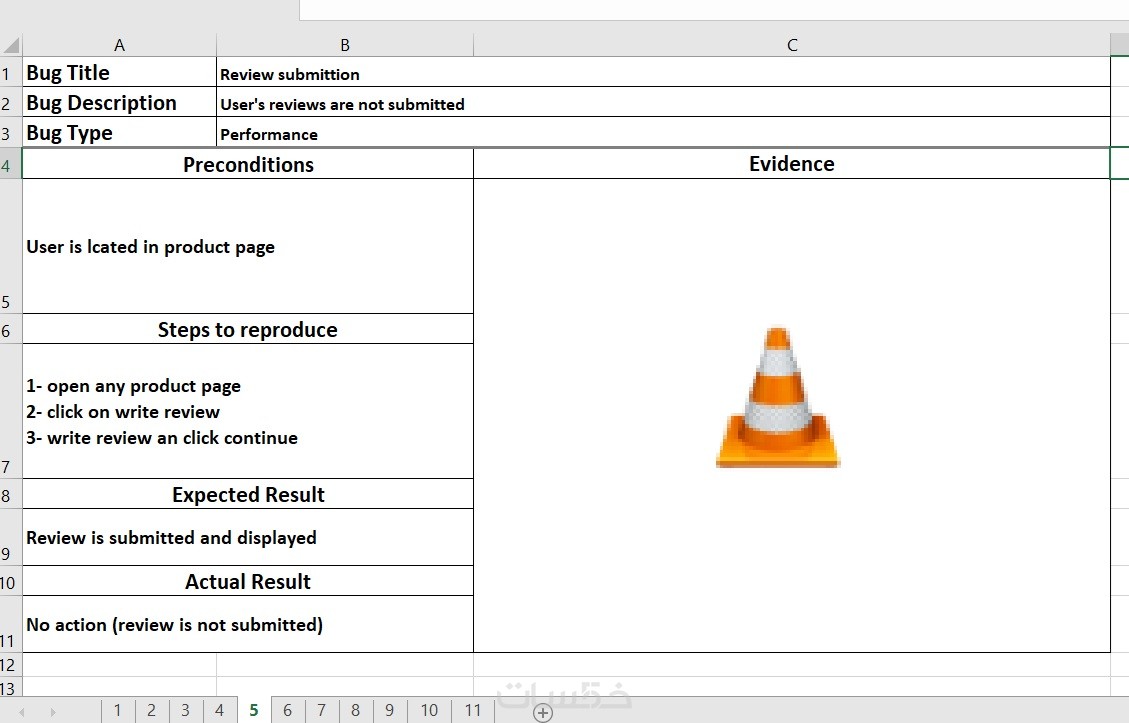Select row 13 header
This screenshot has height=723, width=1129.
pyautogui.click(x=11, y=687)
